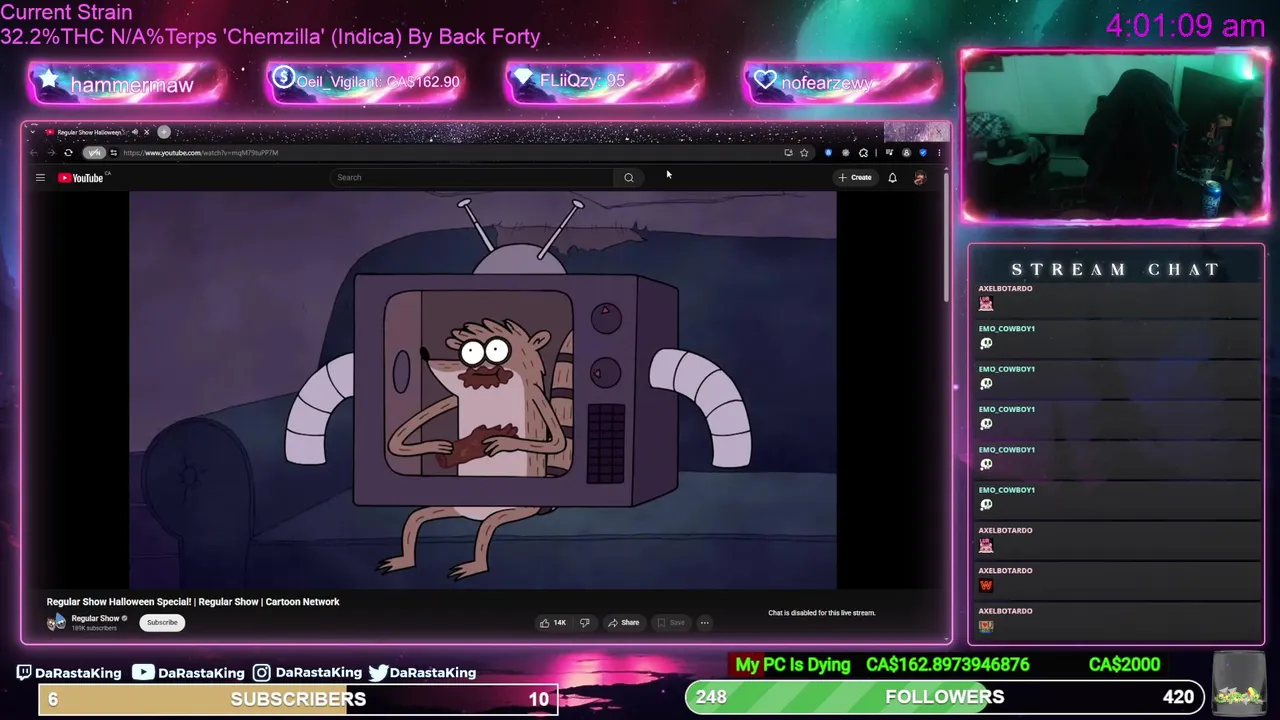Close the Regular Show Halloween tab
This screenshot has height=720, width=1280.
tap(146, 132)
